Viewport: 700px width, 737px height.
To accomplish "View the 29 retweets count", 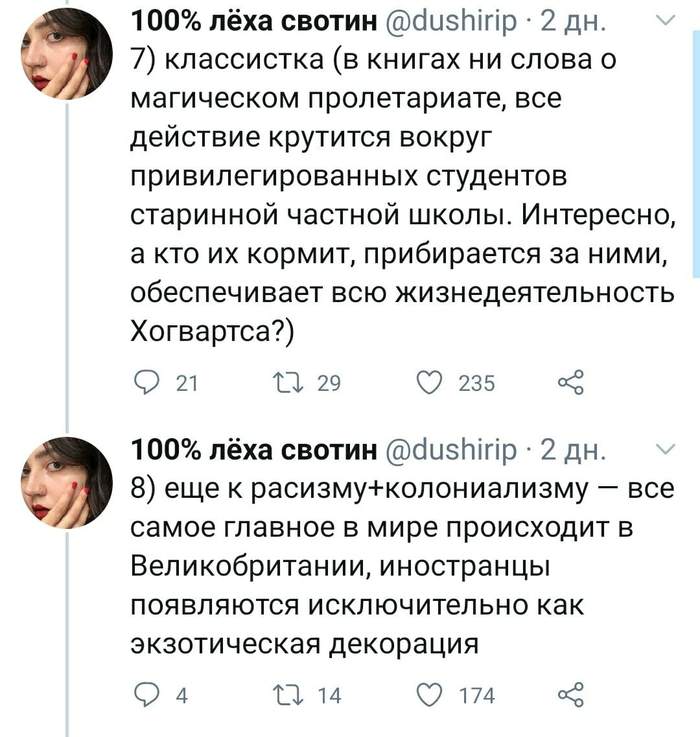I will click(x=328, y=382).
